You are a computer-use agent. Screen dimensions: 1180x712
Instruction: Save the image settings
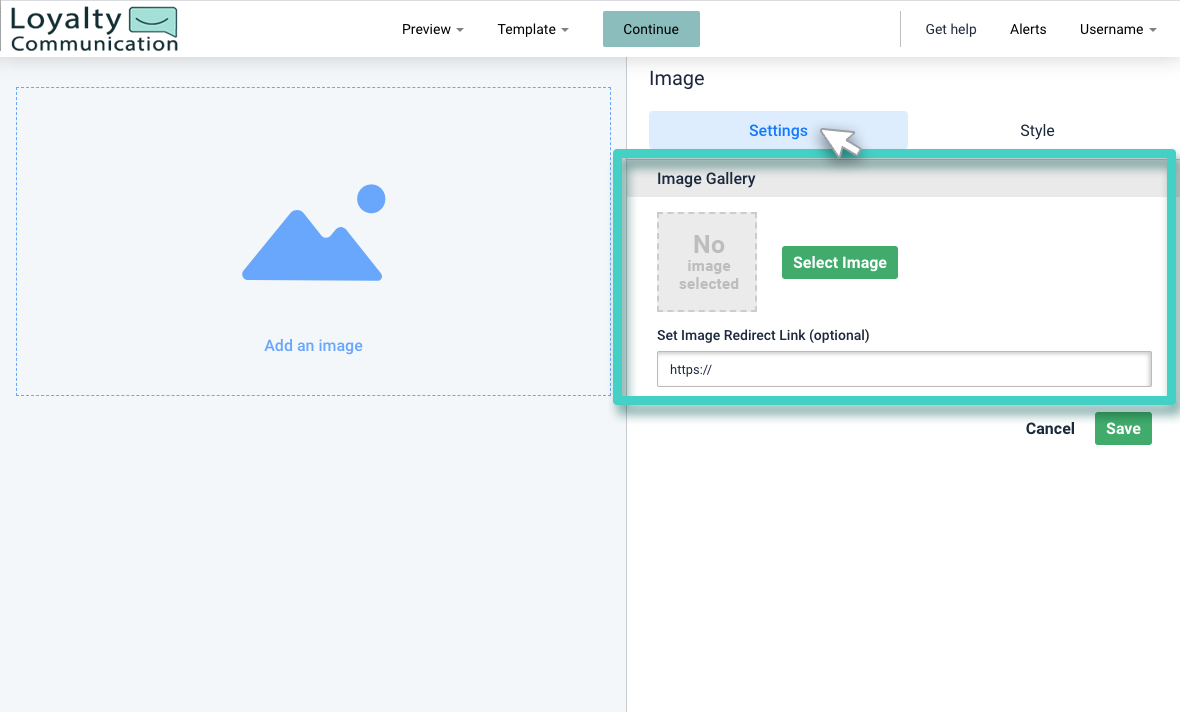point(1122,428)
